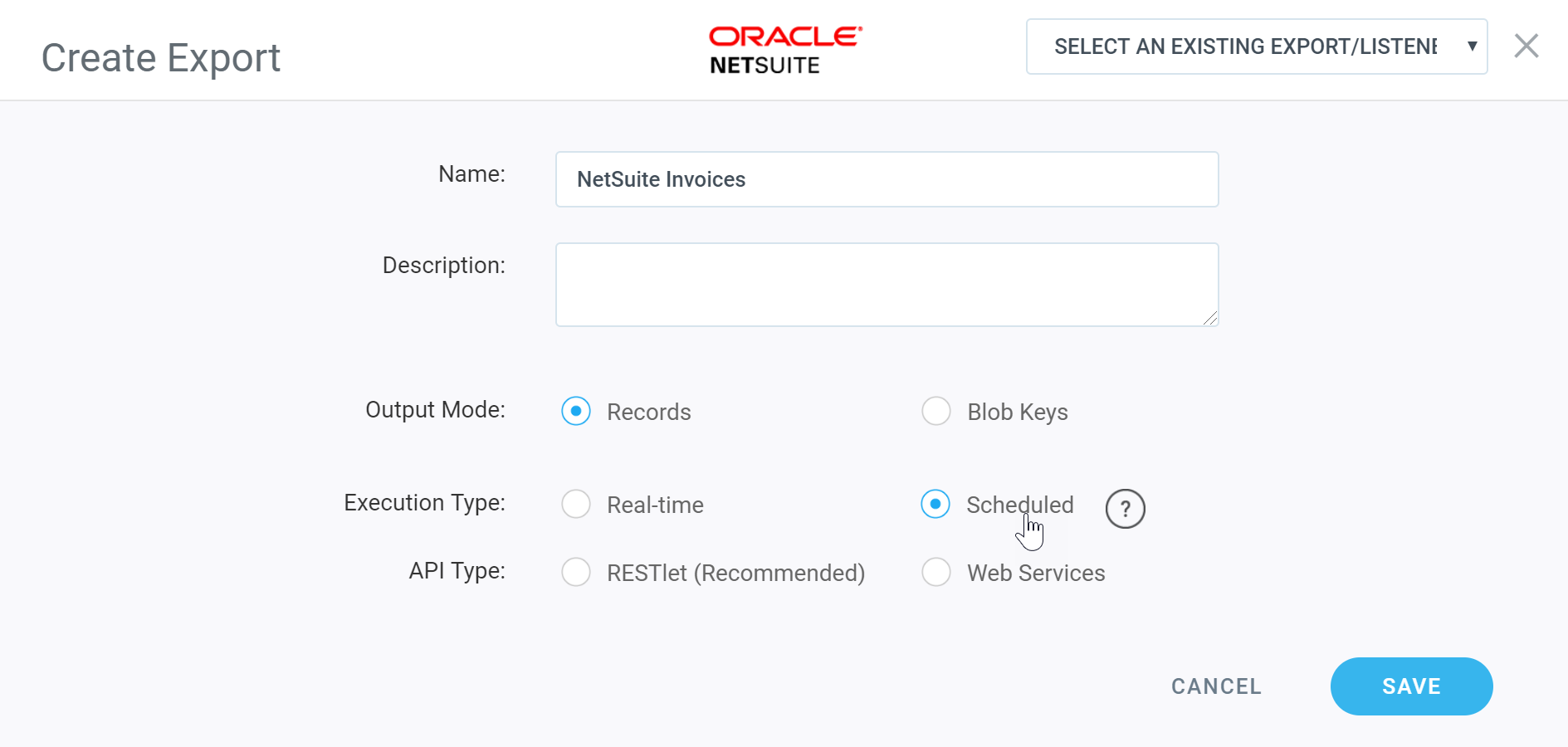Screen dimensions: 1568x747
Task: Click the Oracle NetSuite logo
Action: [784, 50]
